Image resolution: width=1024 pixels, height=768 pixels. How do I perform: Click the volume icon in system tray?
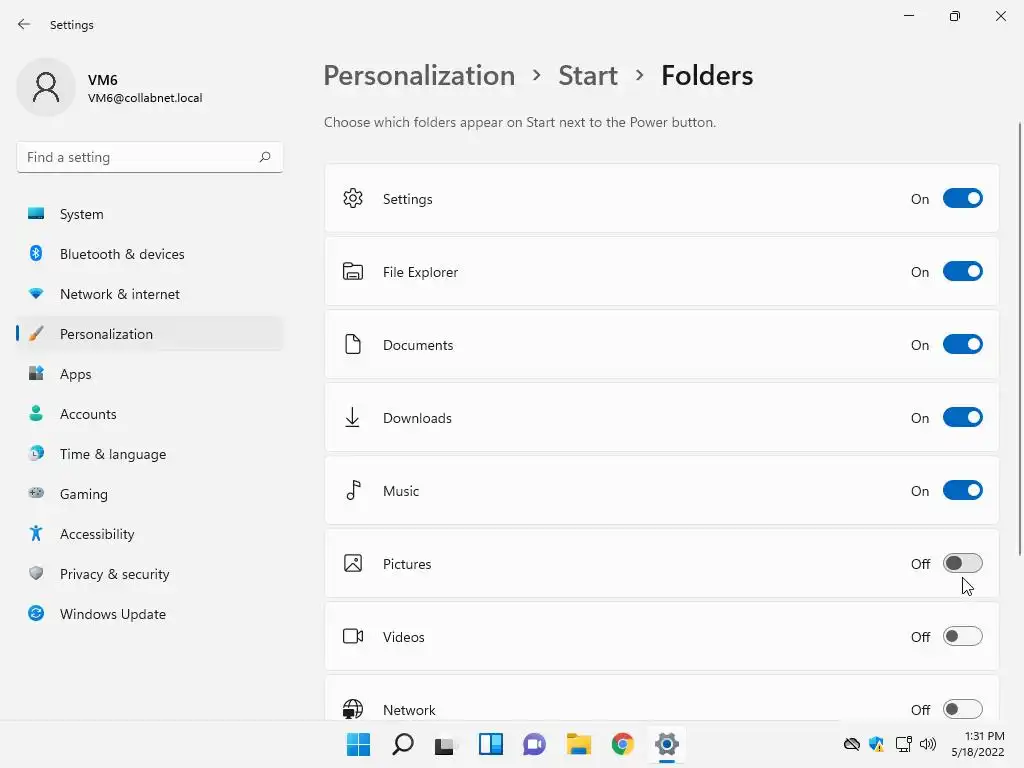point(928,744)
